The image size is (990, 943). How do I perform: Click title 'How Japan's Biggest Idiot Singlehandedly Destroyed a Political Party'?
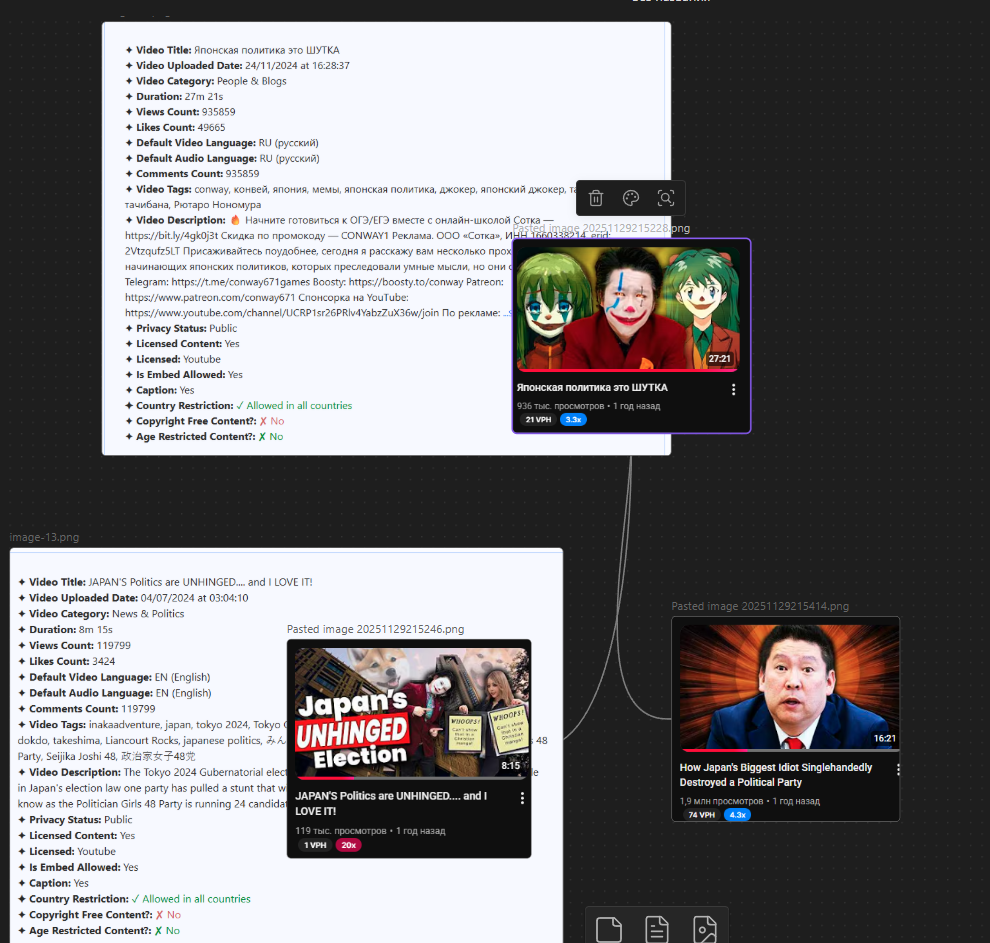pos(776,774)
